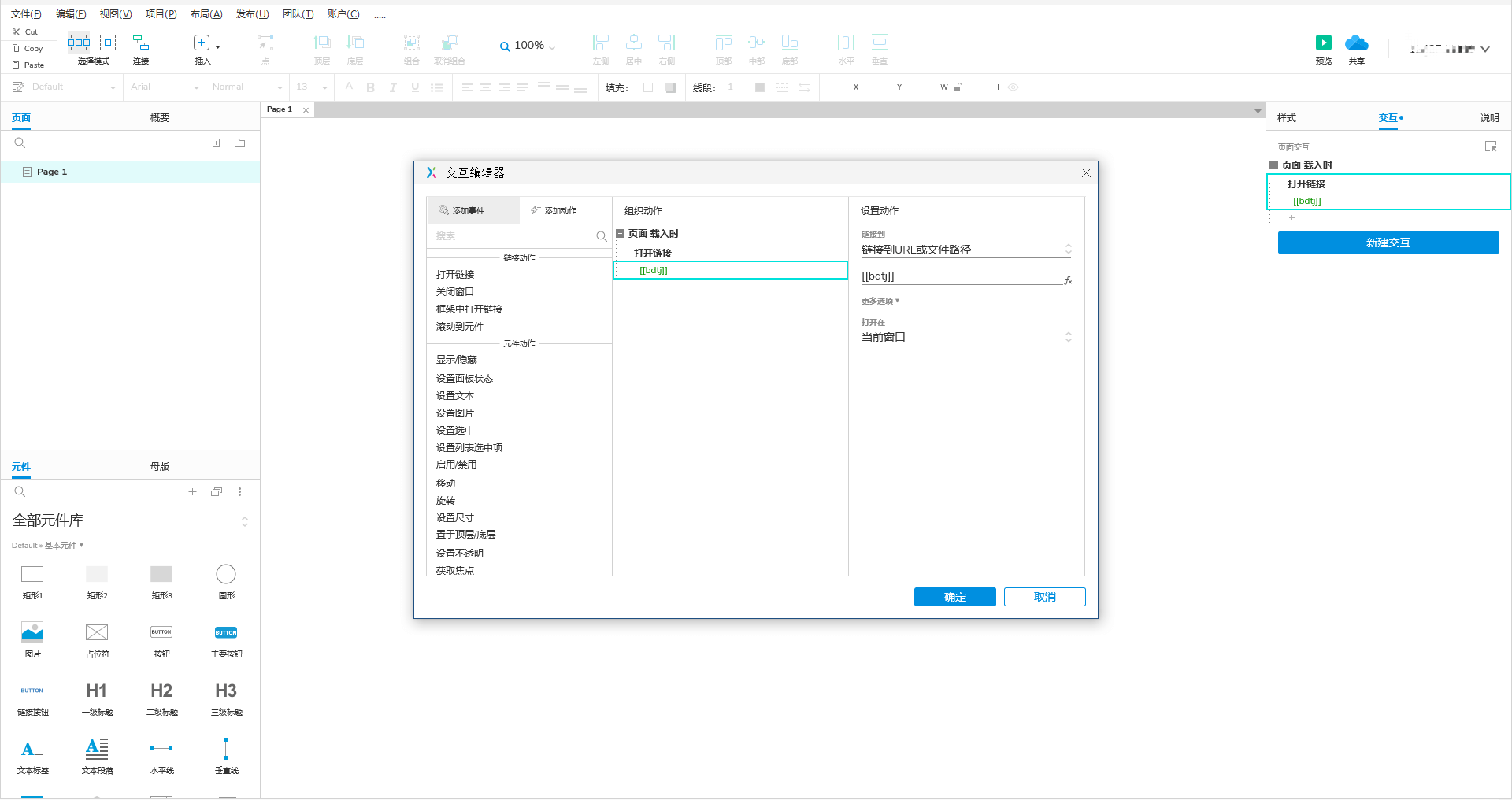Click the 水平 distribute horizontally icon
Screen dimensions: 1512x800
point(847,43)
